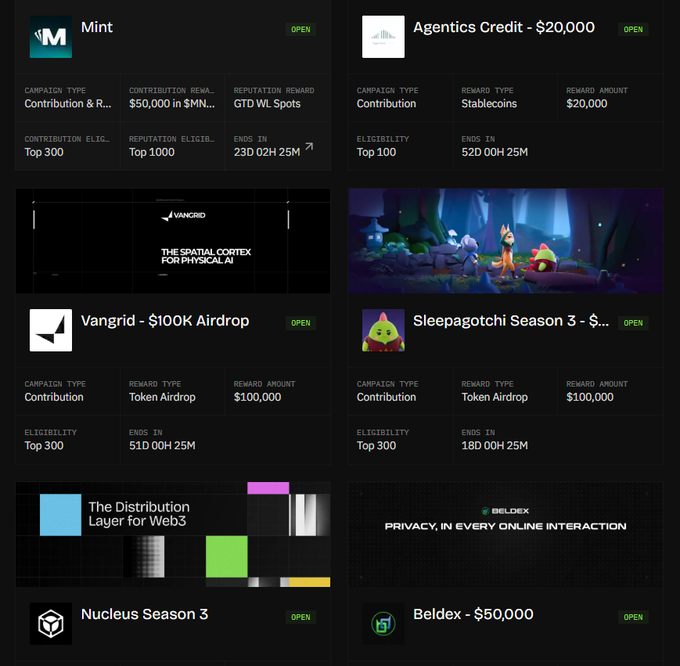Open 'Sleepagotchi Season 3' campaign title
The image size is (680, 666).
[511, 321]
